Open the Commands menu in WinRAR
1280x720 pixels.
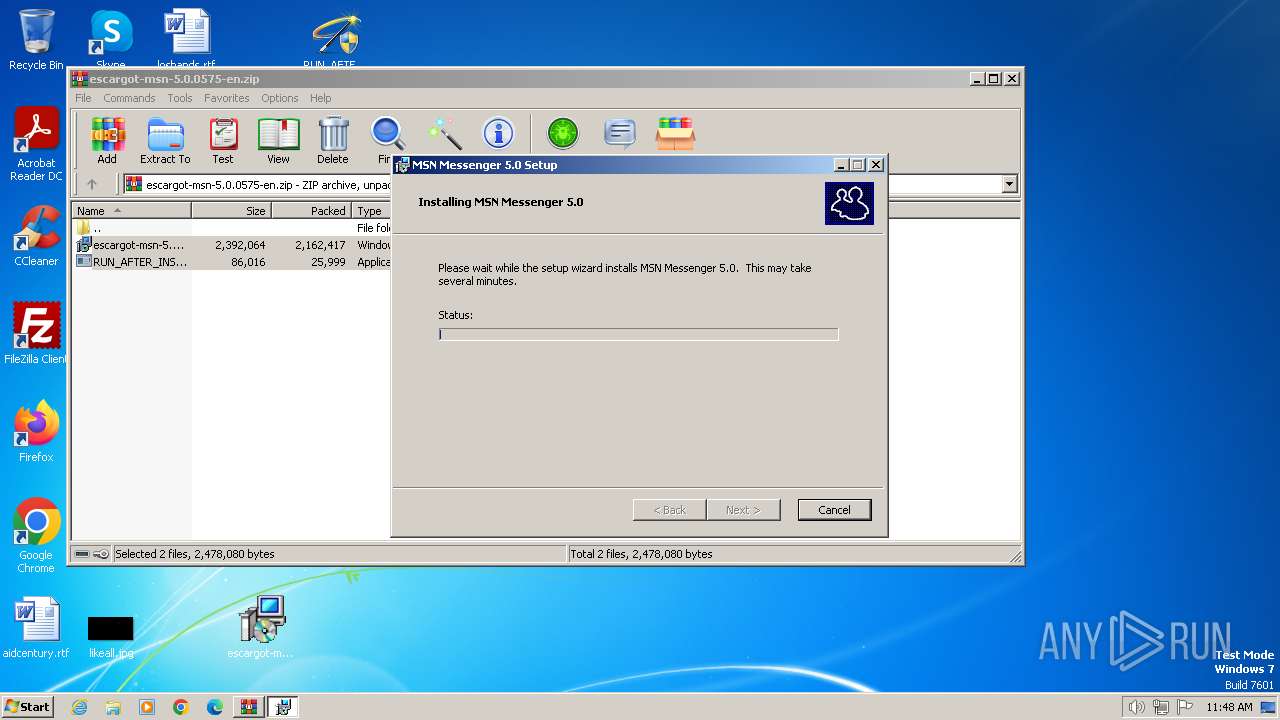129,98
